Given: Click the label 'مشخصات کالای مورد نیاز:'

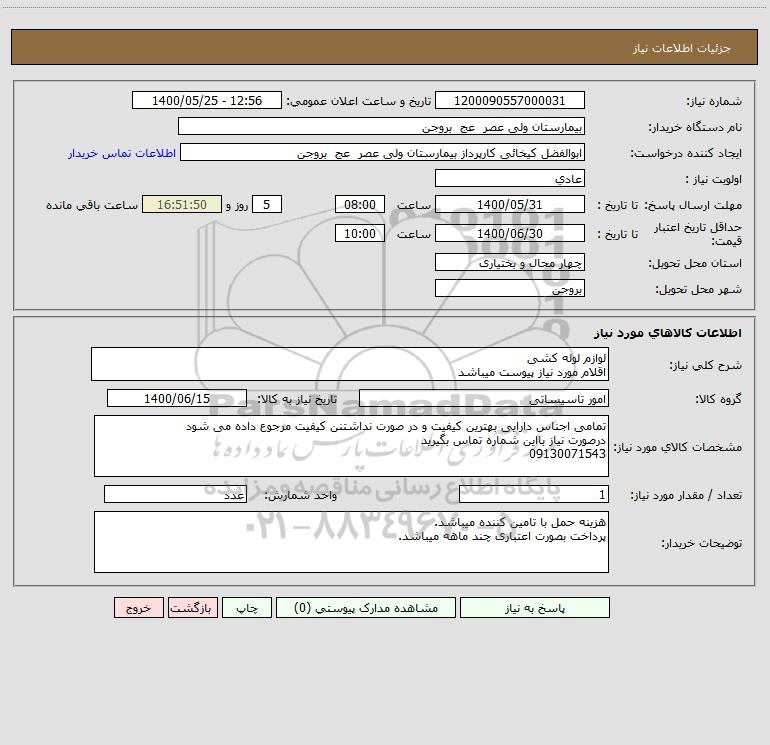Looking at the screenshot, I should coord(678,447).
